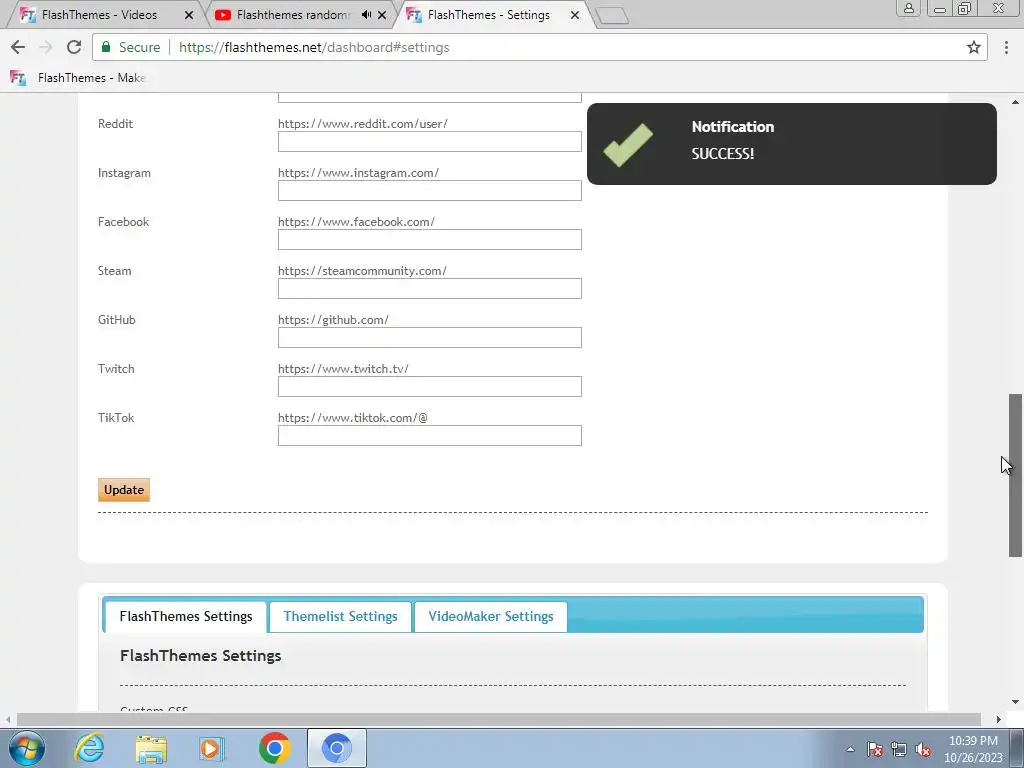Viewport: 1024px width, 768px height.
Task: Click the horizontal scrollbar left arrow
Action: click(x=8, y=719)
